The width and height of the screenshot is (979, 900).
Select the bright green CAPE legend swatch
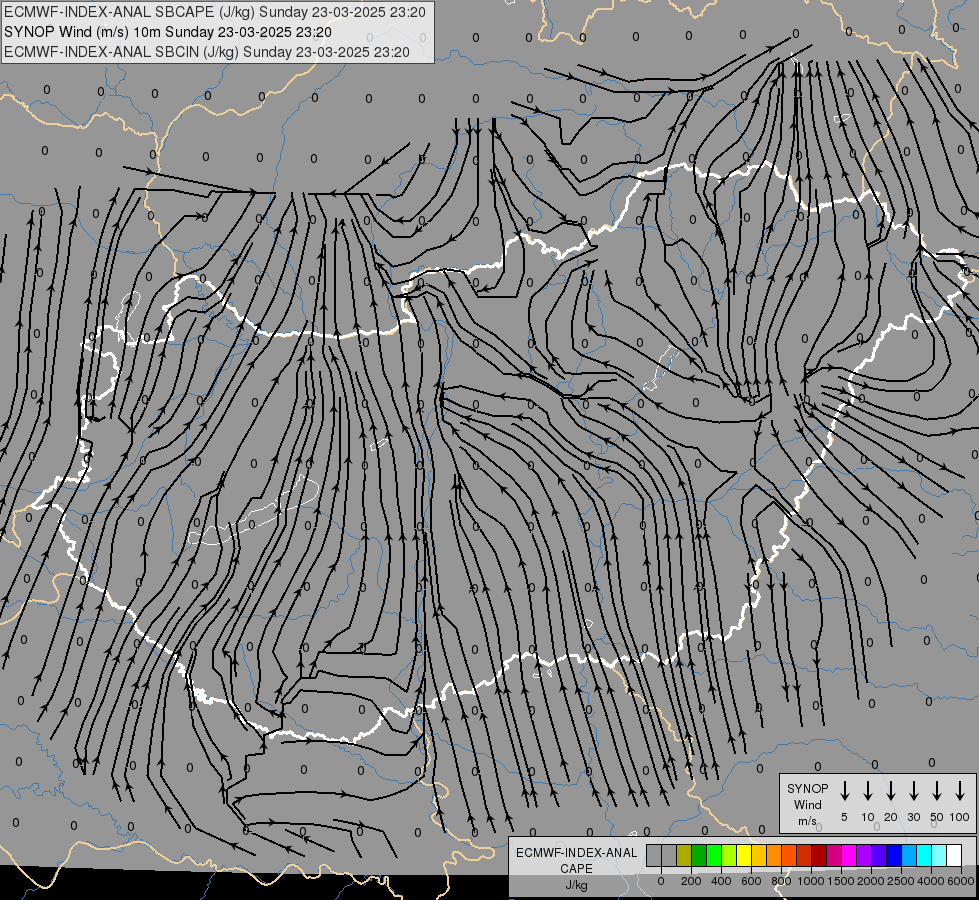[x=714, y=855]
